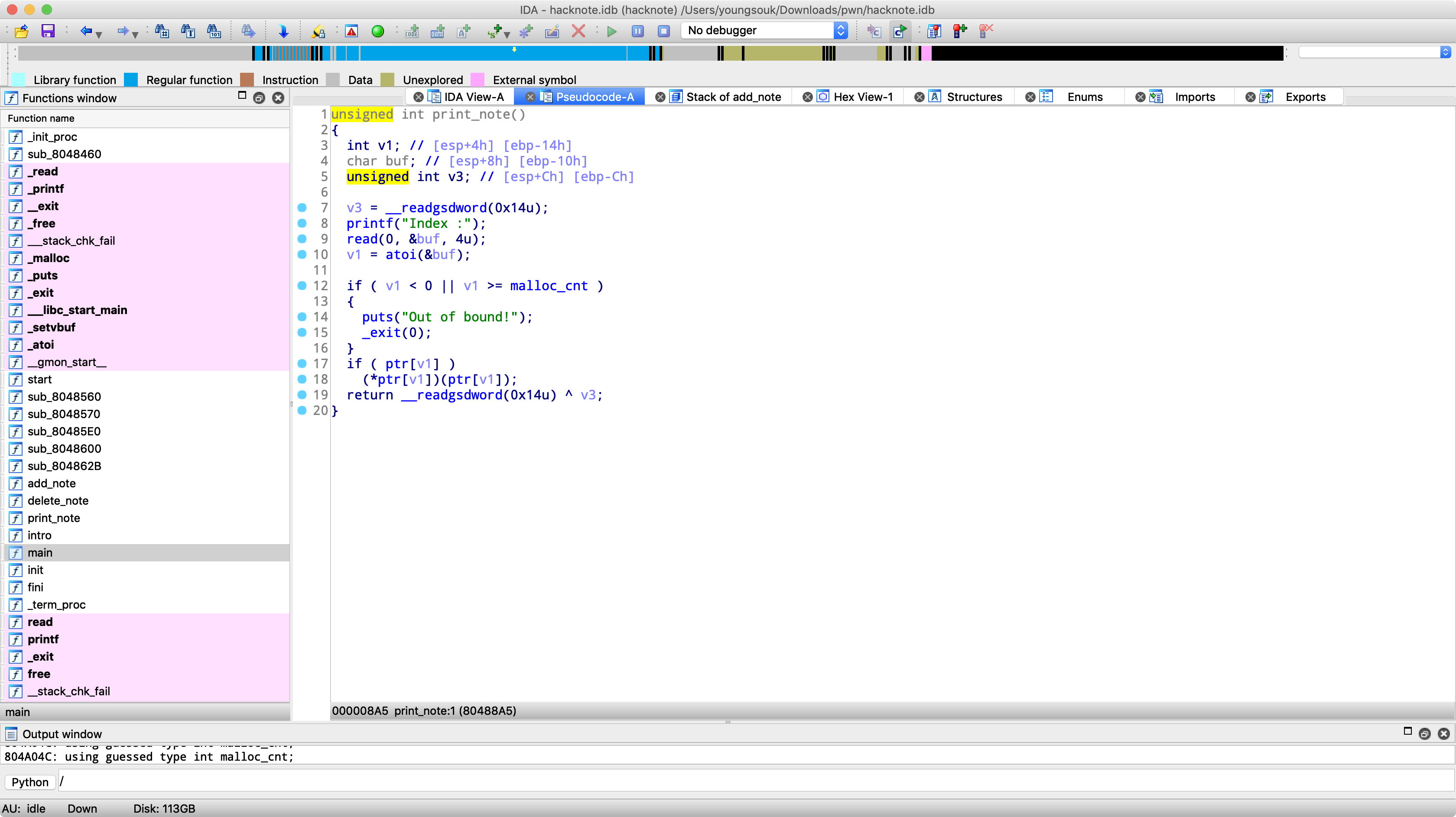Jump back with the left arrow icon
The width and height of the screenshot is (1456, 817).
coord(86,31)
